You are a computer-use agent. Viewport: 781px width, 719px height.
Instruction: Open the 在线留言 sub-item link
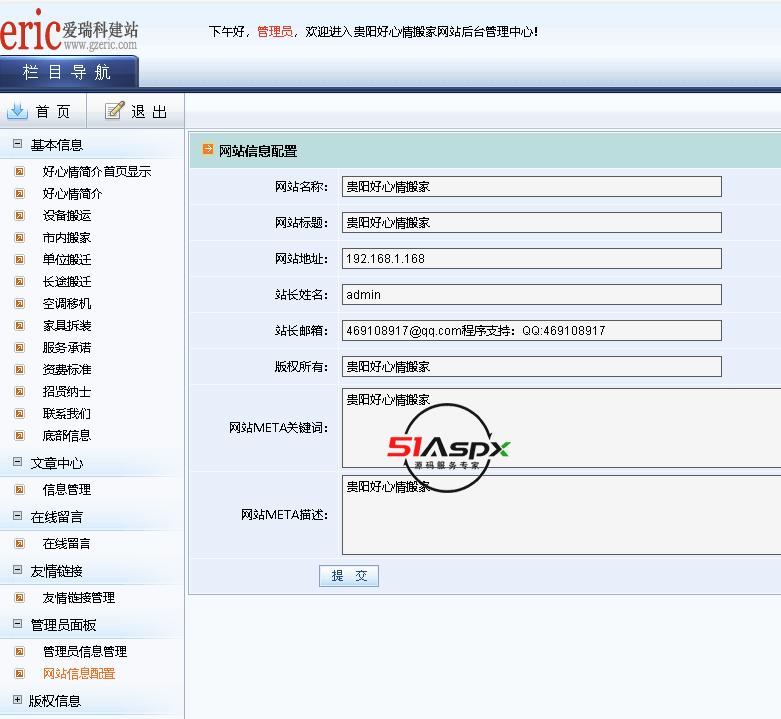click(x=67, y=544)
